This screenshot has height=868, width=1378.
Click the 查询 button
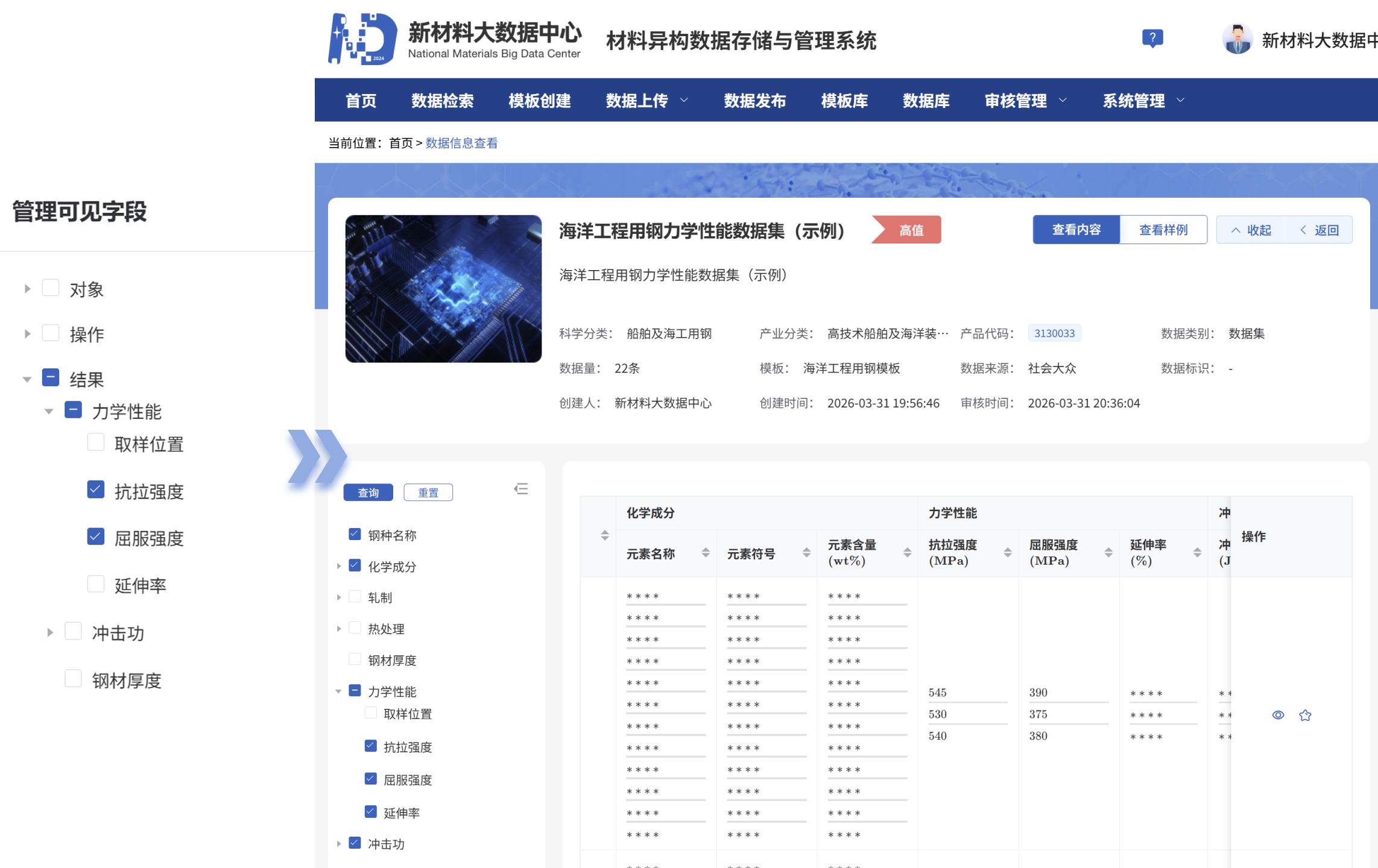tap(368, 492)
